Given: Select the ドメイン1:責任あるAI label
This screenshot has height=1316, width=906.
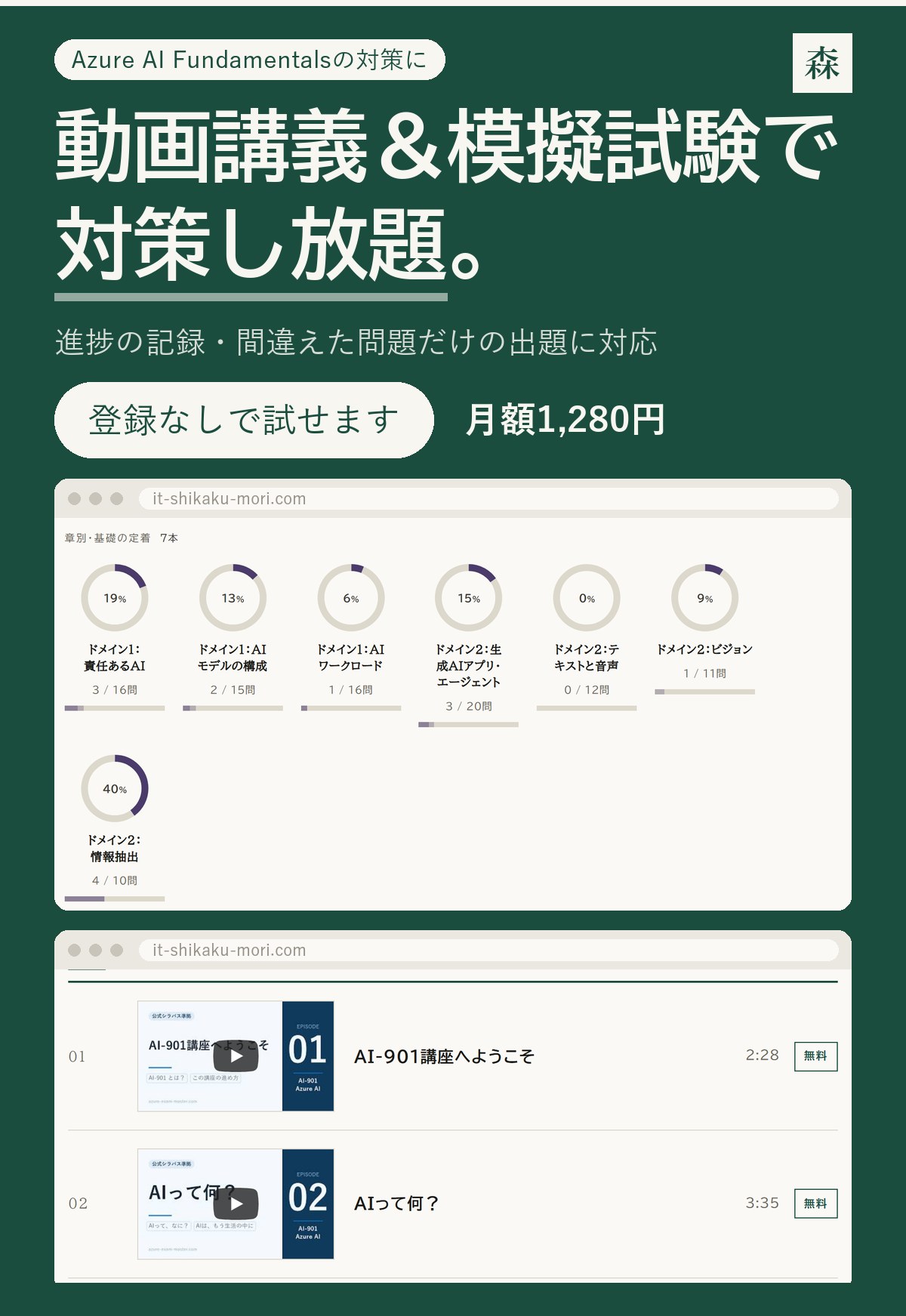Looking at the screenshot, I should 115,658.
